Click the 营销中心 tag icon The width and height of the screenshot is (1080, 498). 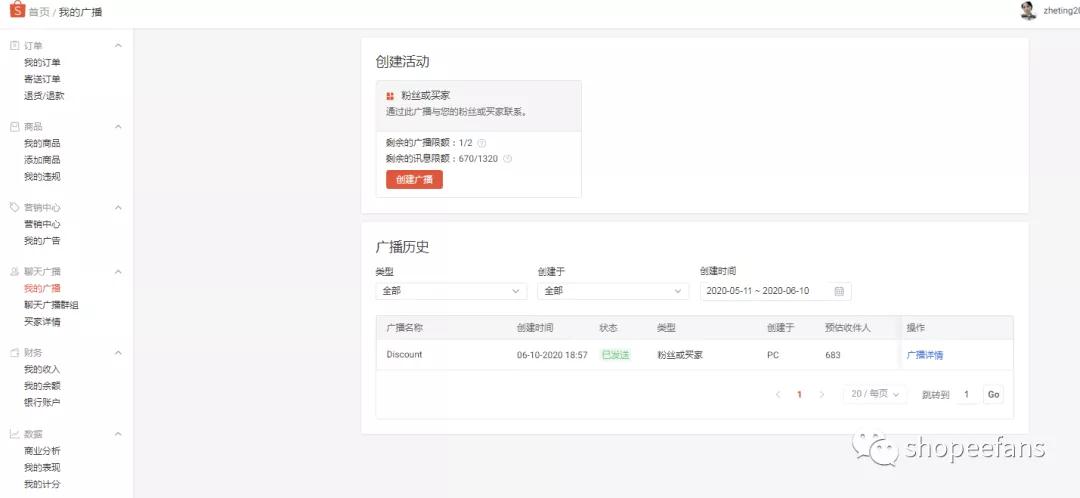[14, 207]
